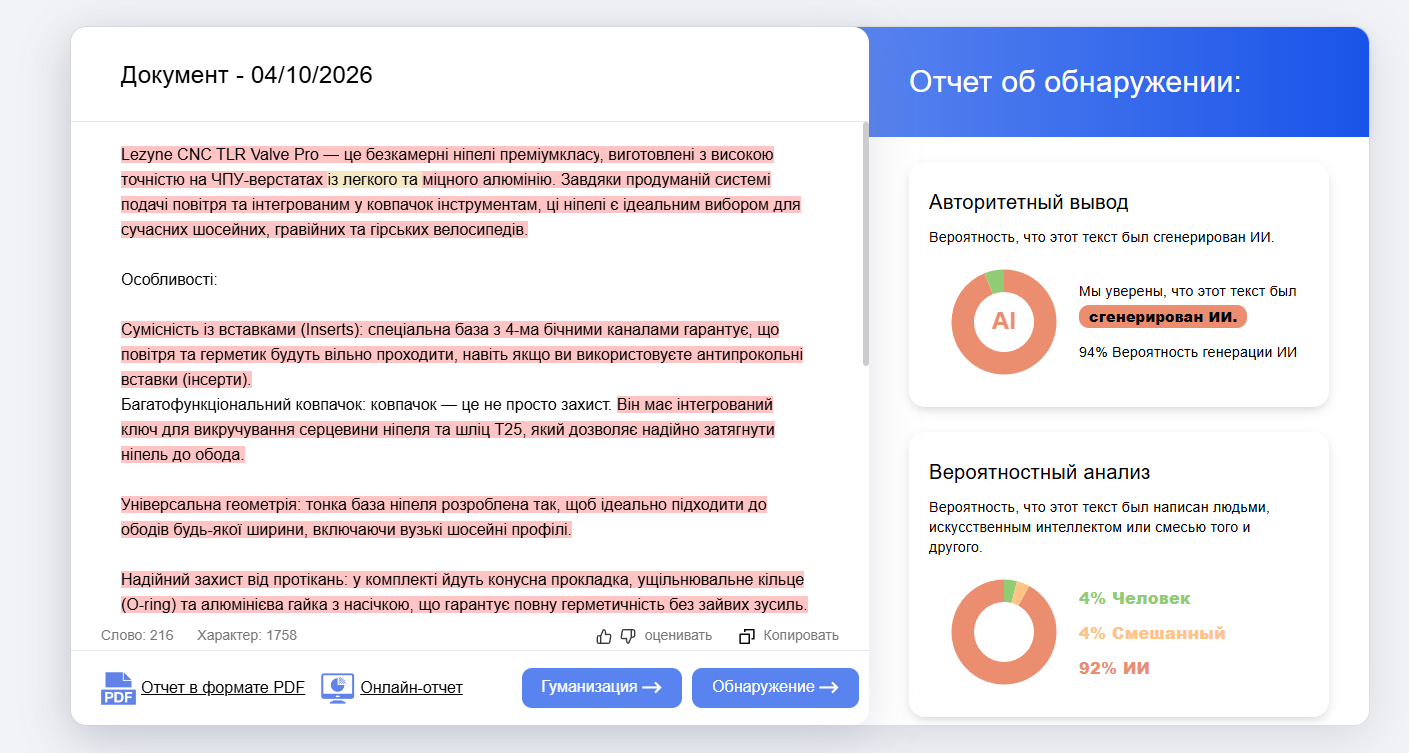Screen dimensions: 1409x753
Task: Click the Отчет об обнаружении: header
Action: 1075,82
